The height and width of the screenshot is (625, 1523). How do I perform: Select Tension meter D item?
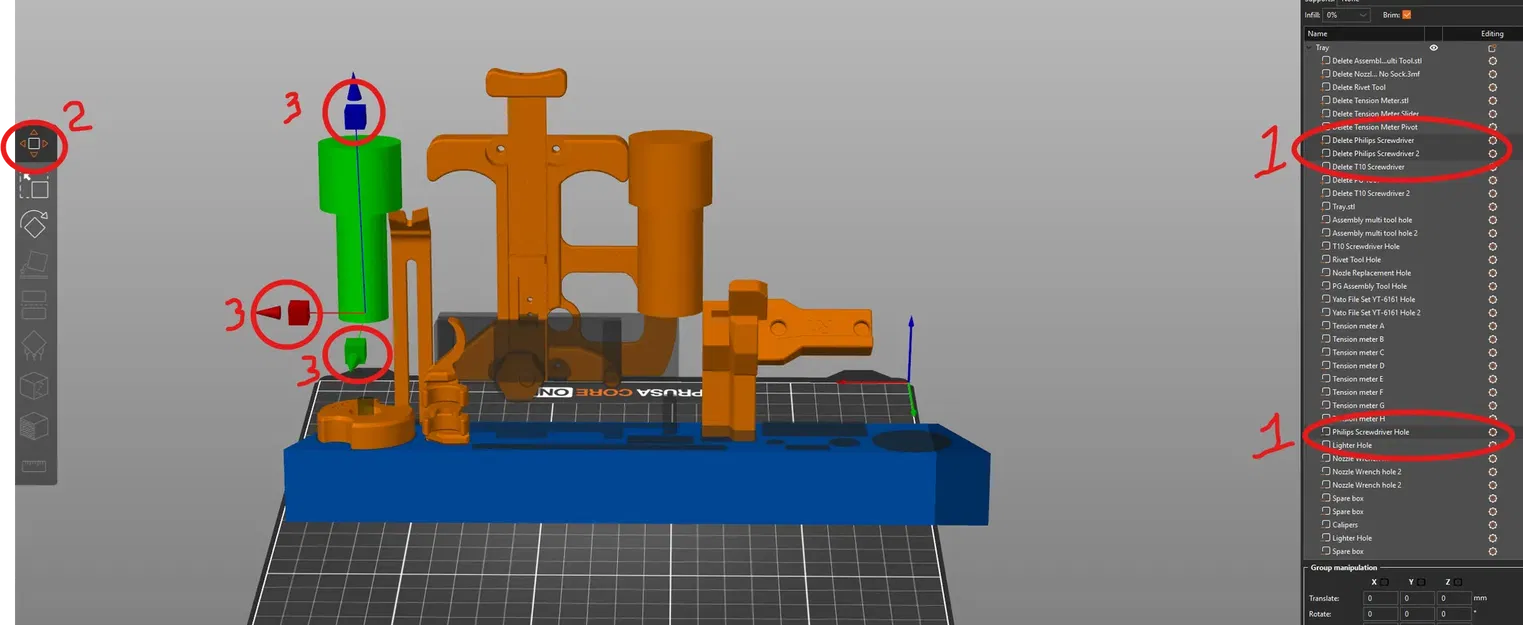pos(1358,366)
